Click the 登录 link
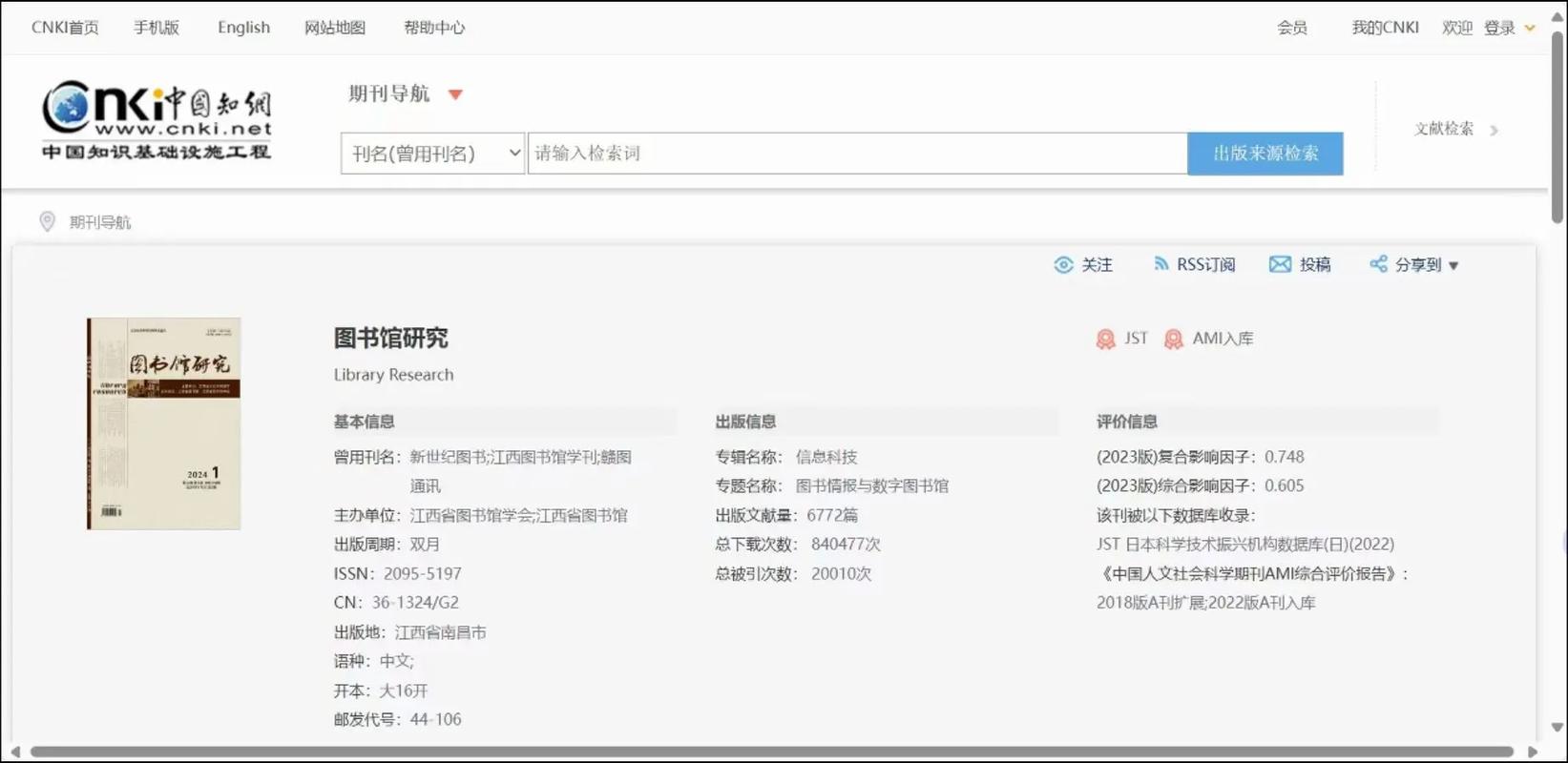This screenshot has width=1568, height=763. 1499,28
